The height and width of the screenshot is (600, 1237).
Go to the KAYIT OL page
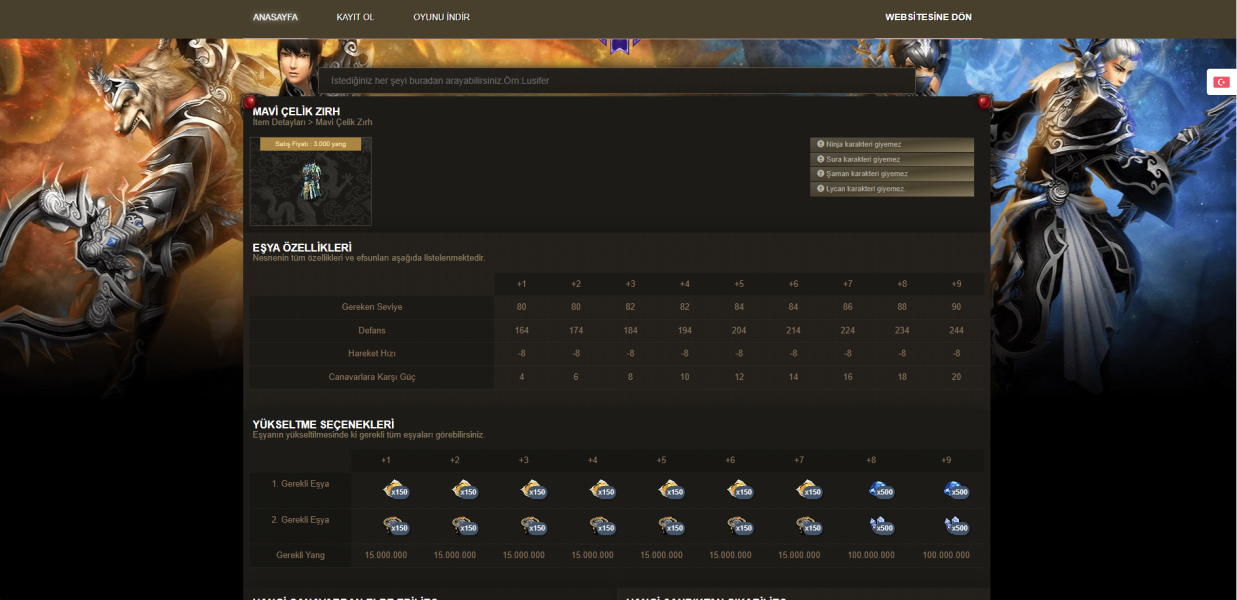pos(355,17)
